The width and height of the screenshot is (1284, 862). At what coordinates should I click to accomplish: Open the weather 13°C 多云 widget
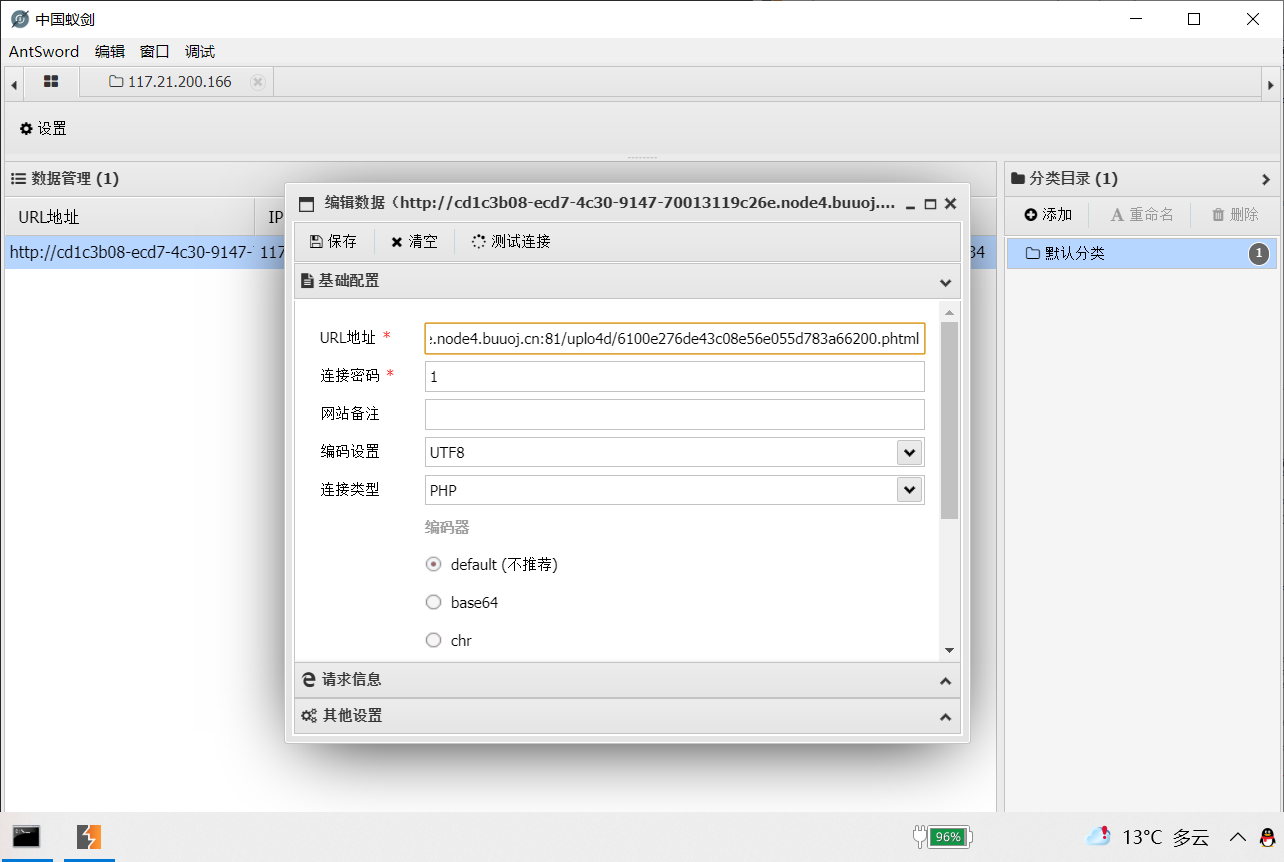pos(1148,836)
